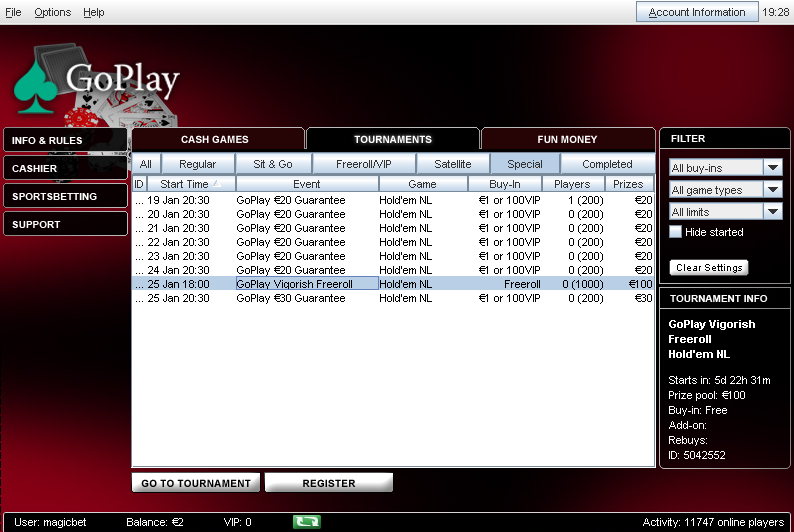
Task: Open the Cashier
Action: coord(65,168)
